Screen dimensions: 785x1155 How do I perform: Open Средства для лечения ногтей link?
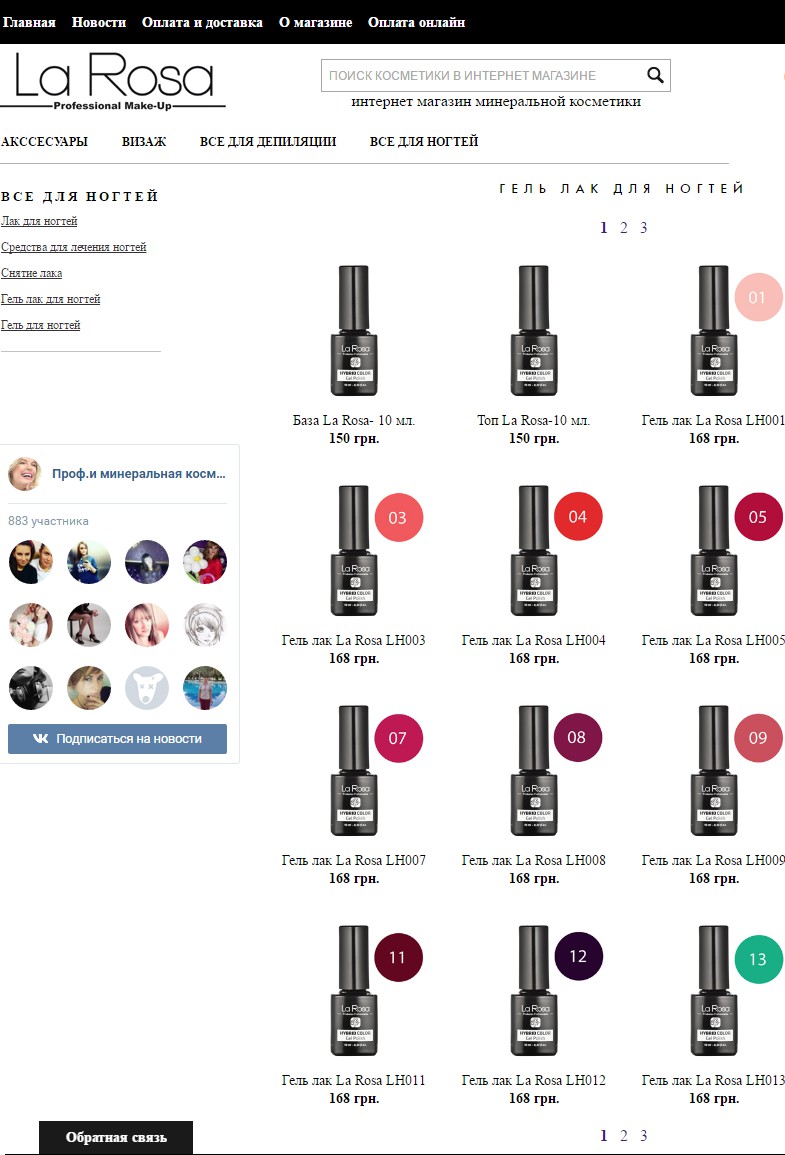[x=74, y=247]
